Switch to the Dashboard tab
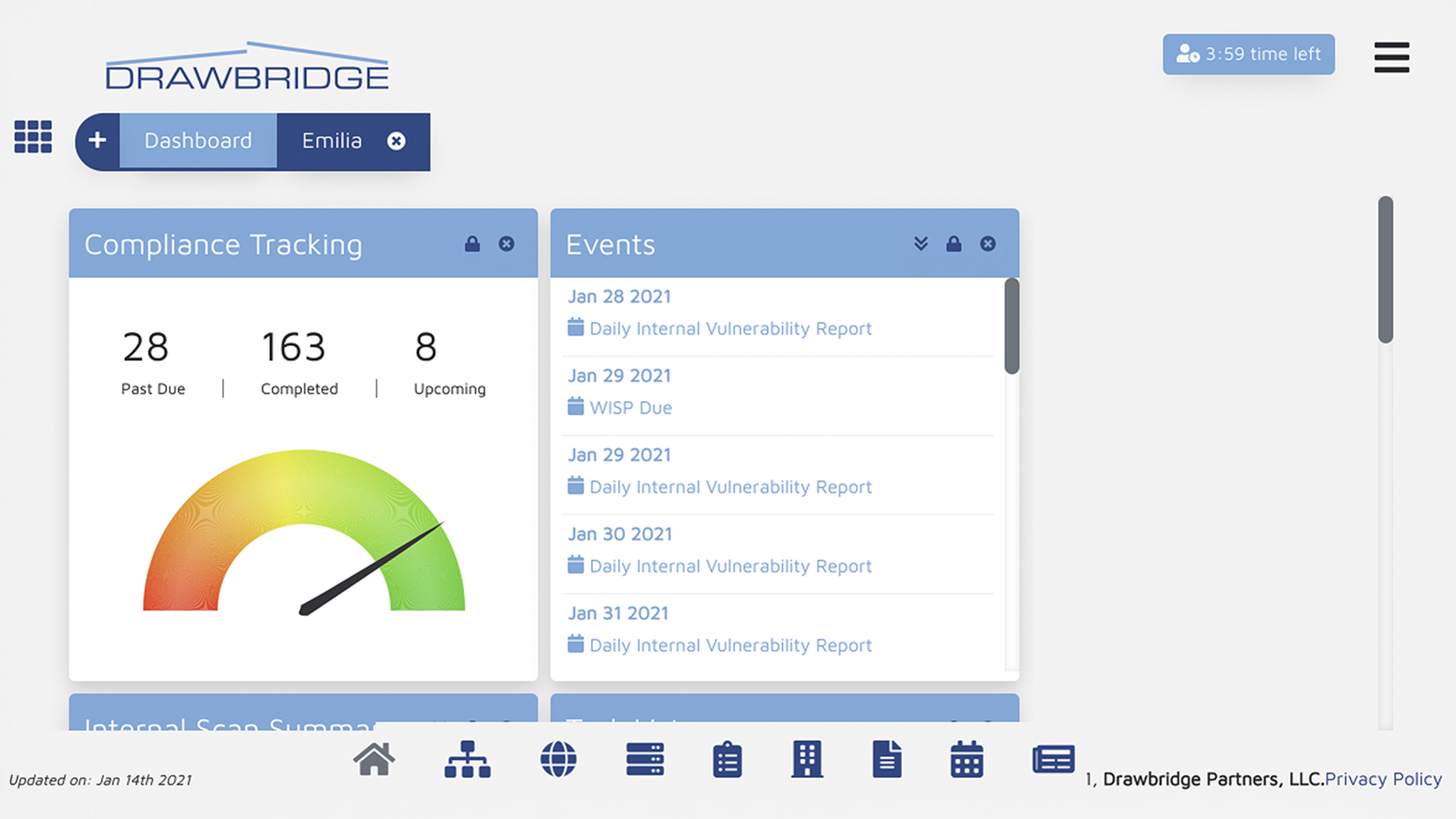 198,140
